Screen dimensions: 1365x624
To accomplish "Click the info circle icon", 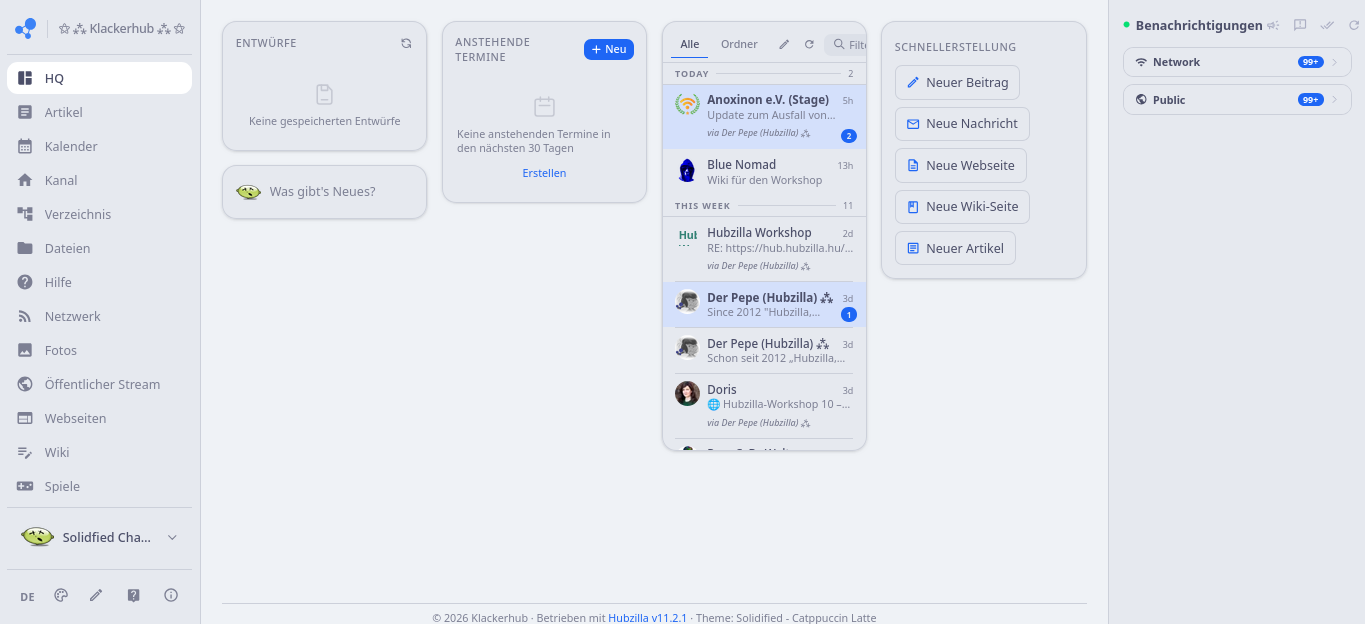I will pyautogui.click(x=171, y=595).
